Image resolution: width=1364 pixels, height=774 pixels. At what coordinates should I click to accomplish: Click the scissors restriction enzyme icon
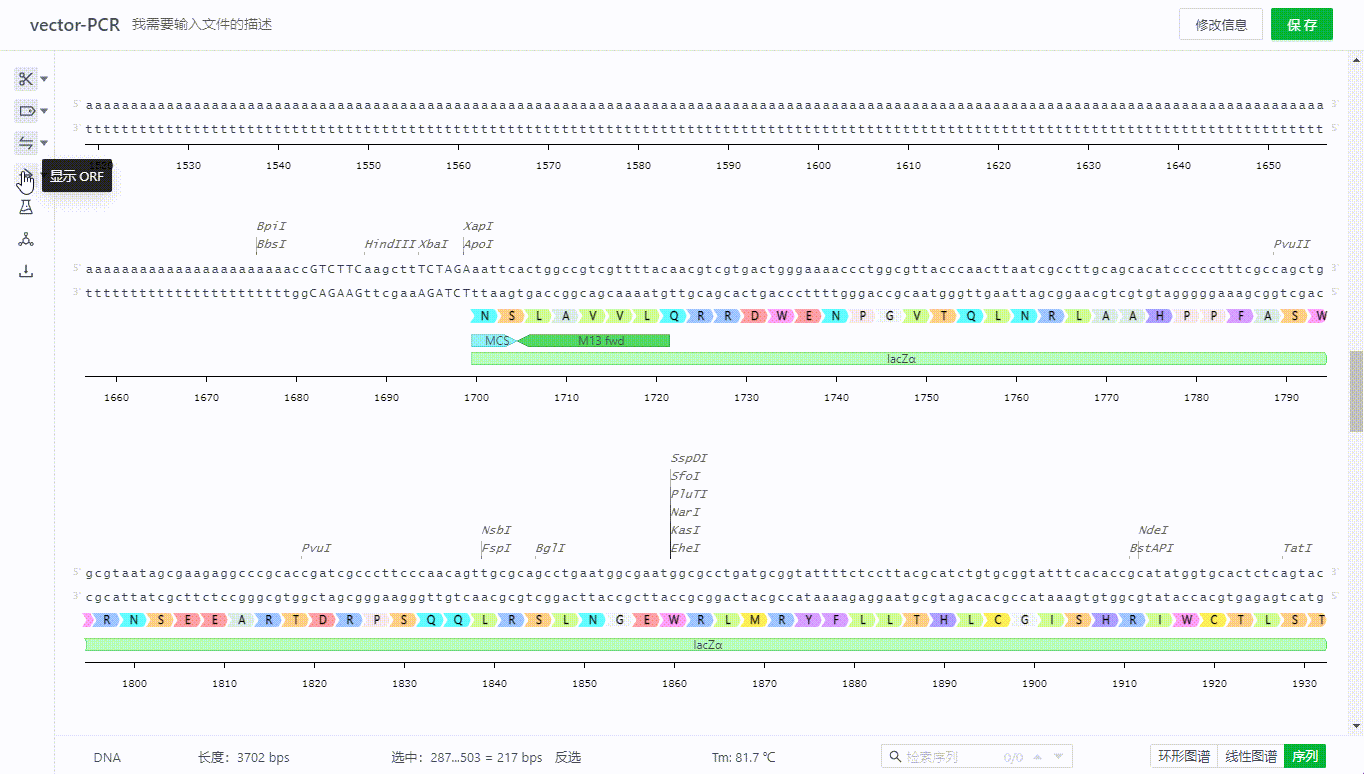pos(26,79)
